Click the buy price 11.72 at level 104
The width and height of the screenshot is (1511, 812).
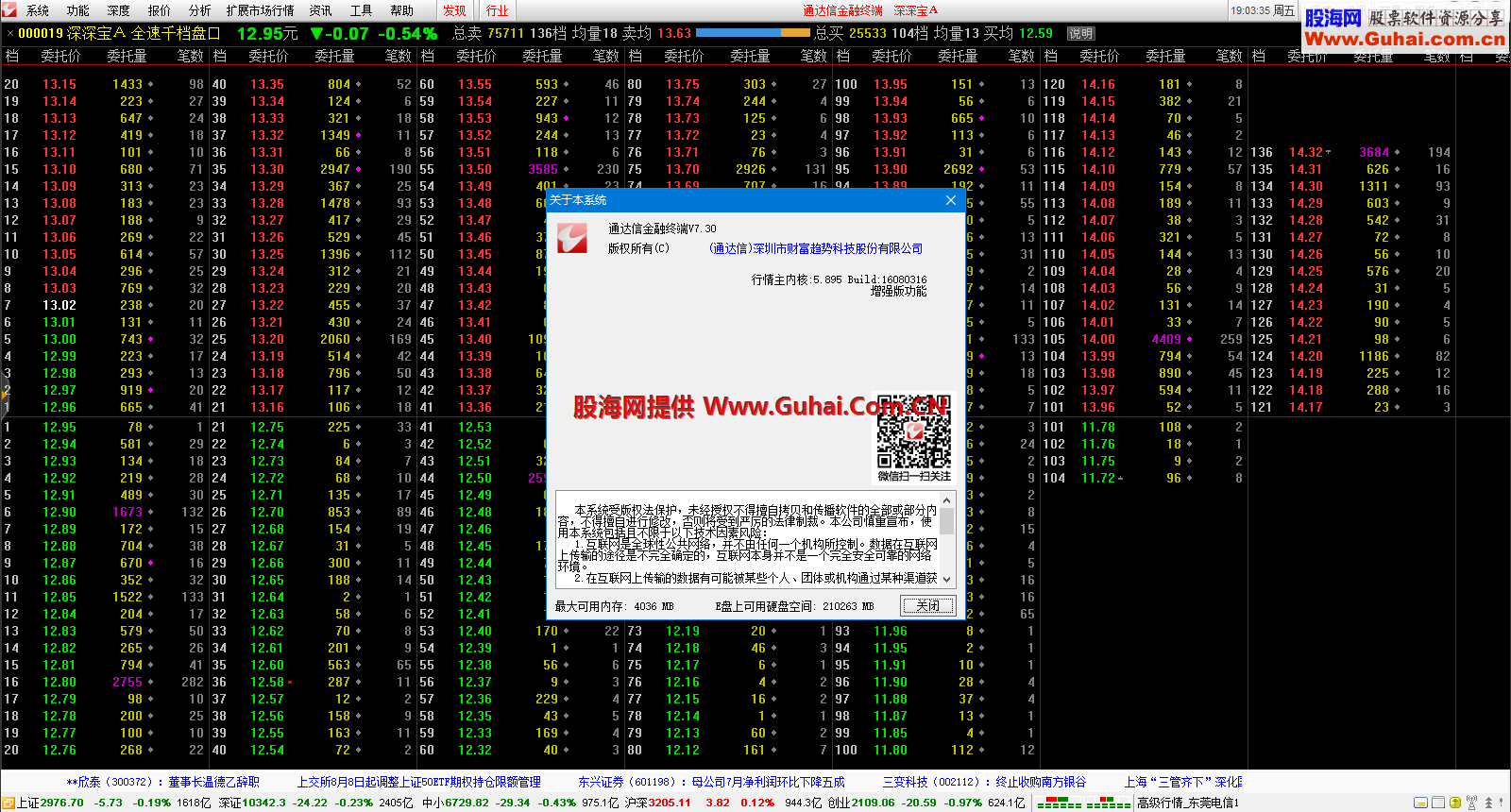click(1098, 478)
